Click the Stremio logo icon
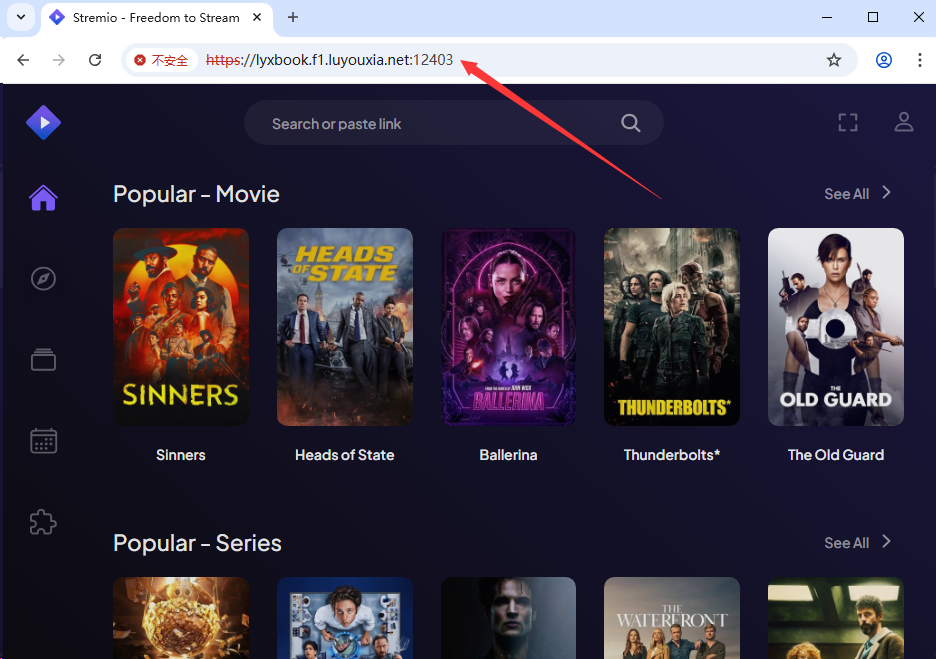This screenshot has height=659, width=936. point(43,122)
